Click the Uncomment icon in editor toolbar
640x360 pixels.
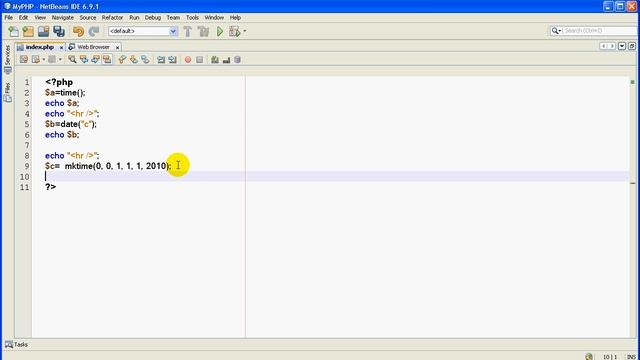click(x=226, y=60)
